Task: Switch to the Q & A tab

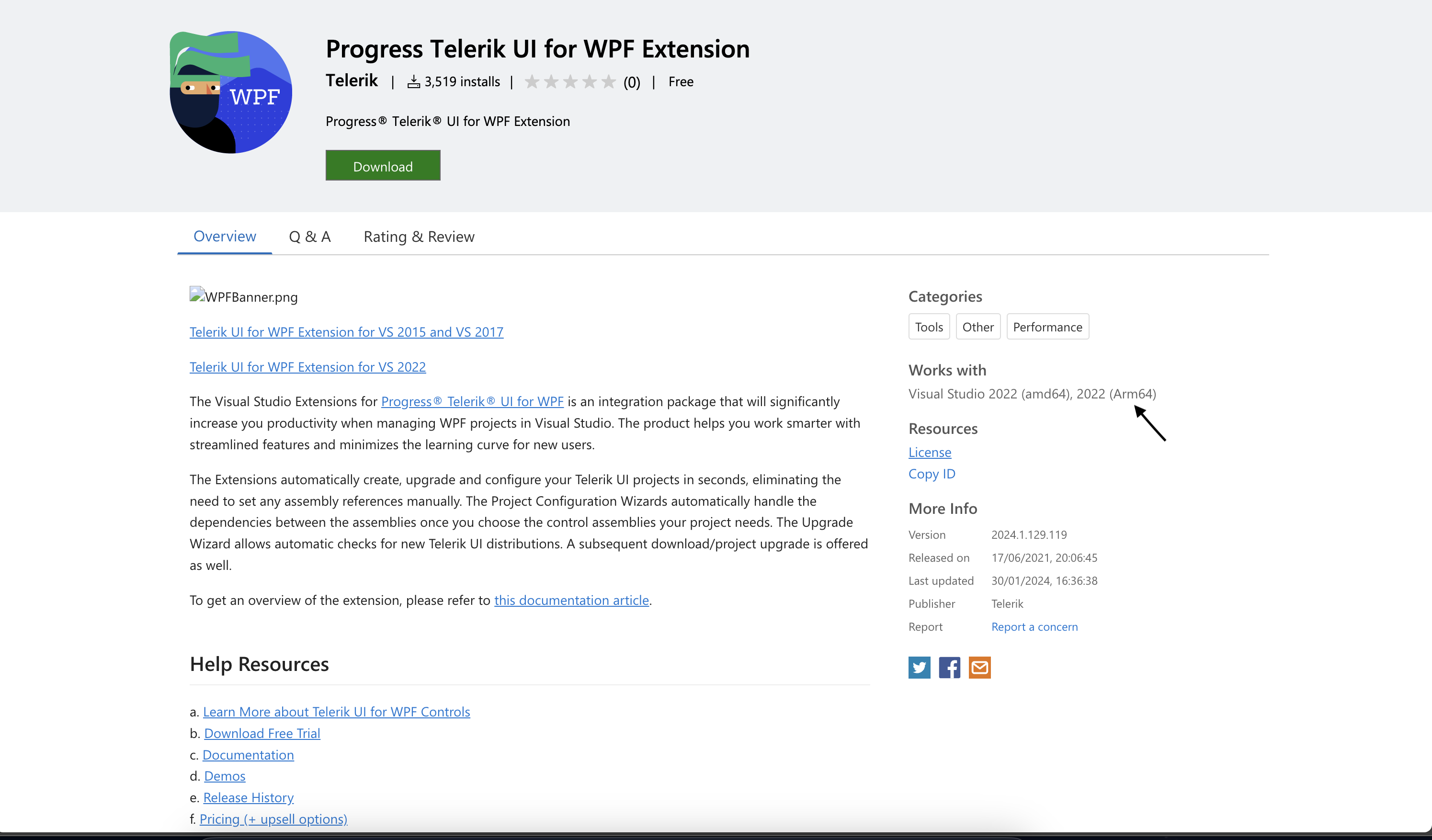Action: coord(309,237)
